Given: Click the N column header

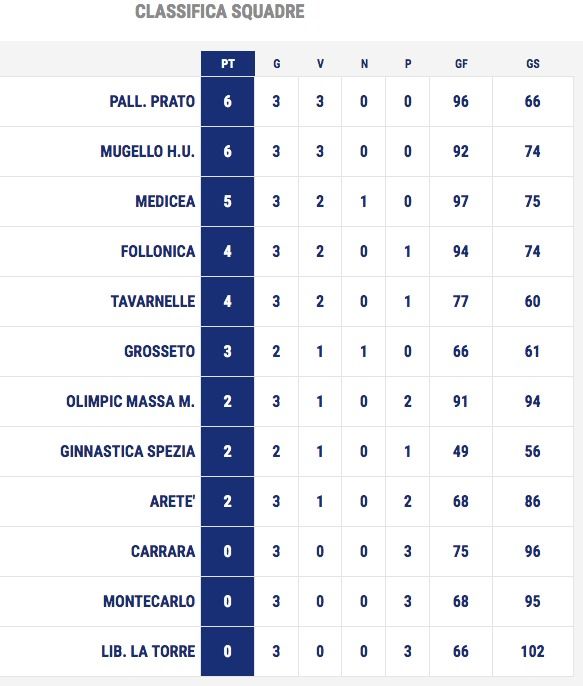Looking at the screenshot, I should [364, 64].
